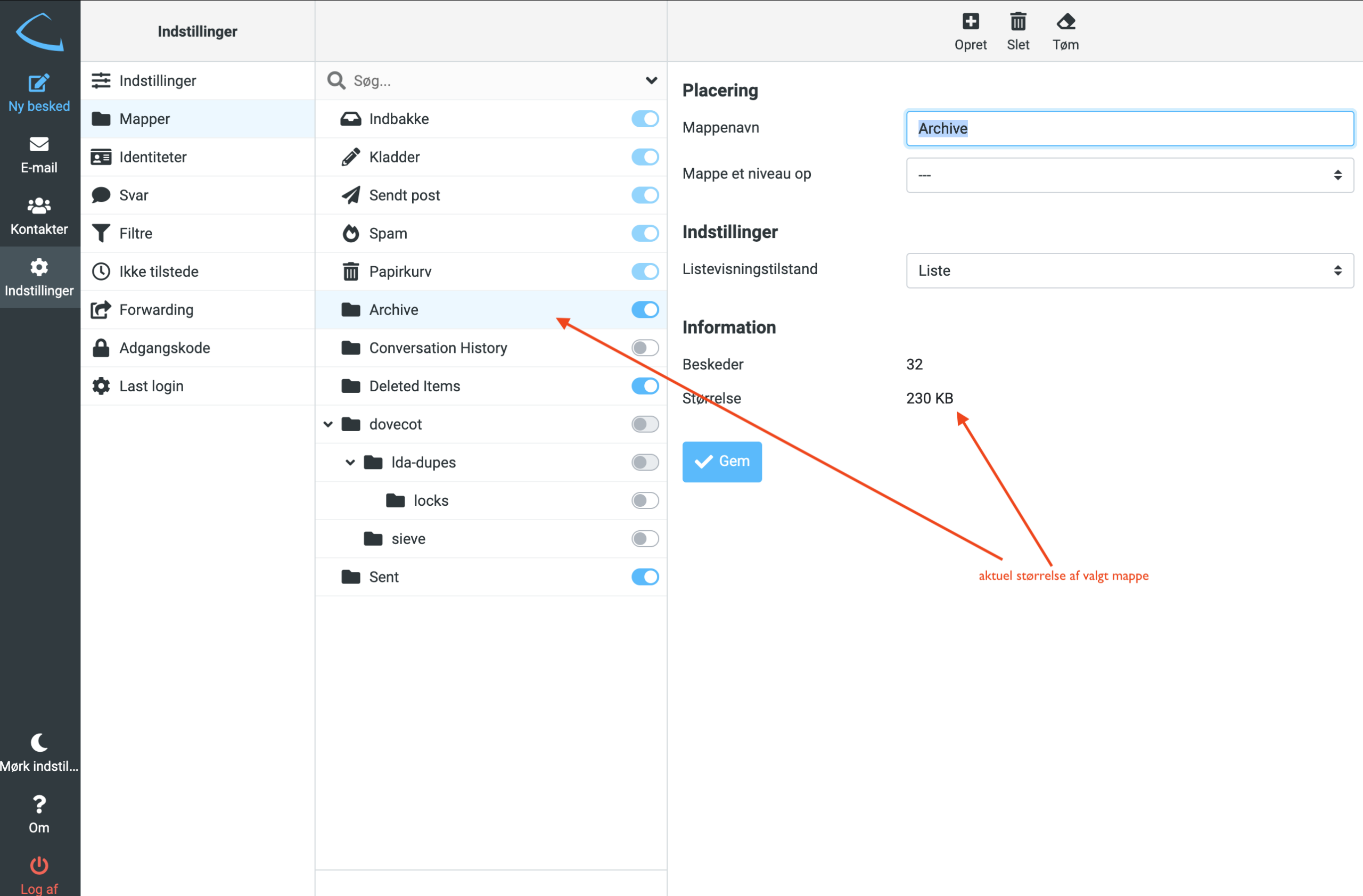The width and height of the screenshot is (1363, 896).
Task: Expand search options chevron
Action: tap(651, 80)
